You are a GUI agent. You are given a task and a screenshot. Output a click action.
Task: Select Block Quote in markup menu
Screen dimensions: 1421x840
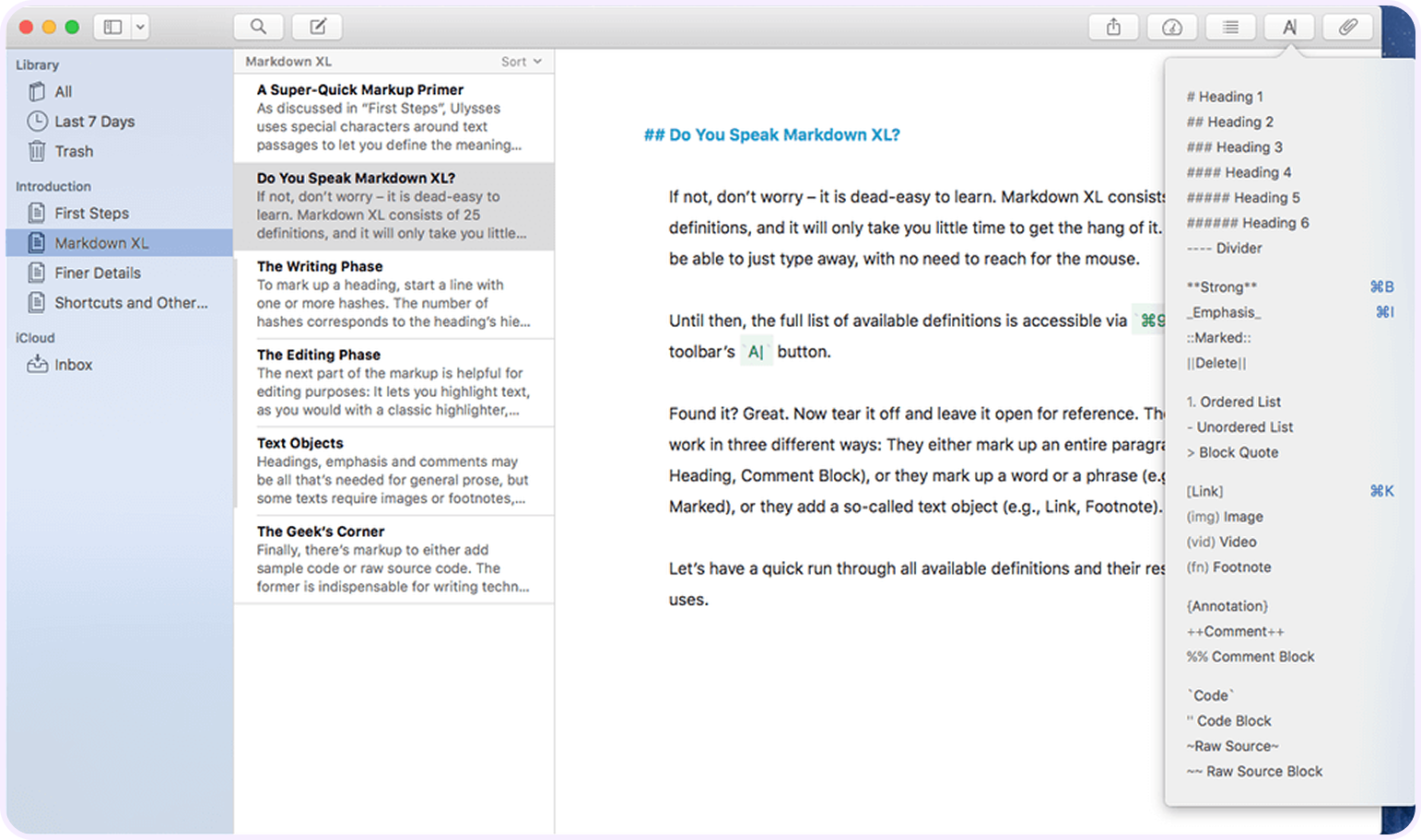coord(1233,452)
